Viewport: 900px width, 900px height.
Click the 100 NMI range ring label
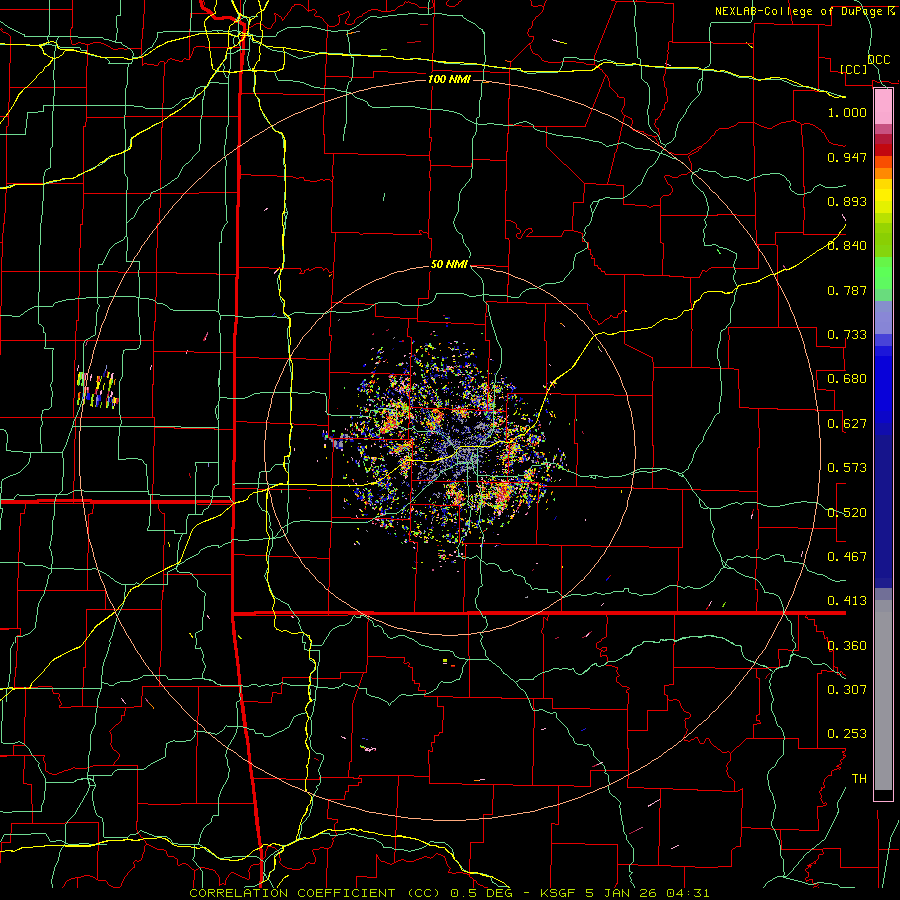(449, 79)
